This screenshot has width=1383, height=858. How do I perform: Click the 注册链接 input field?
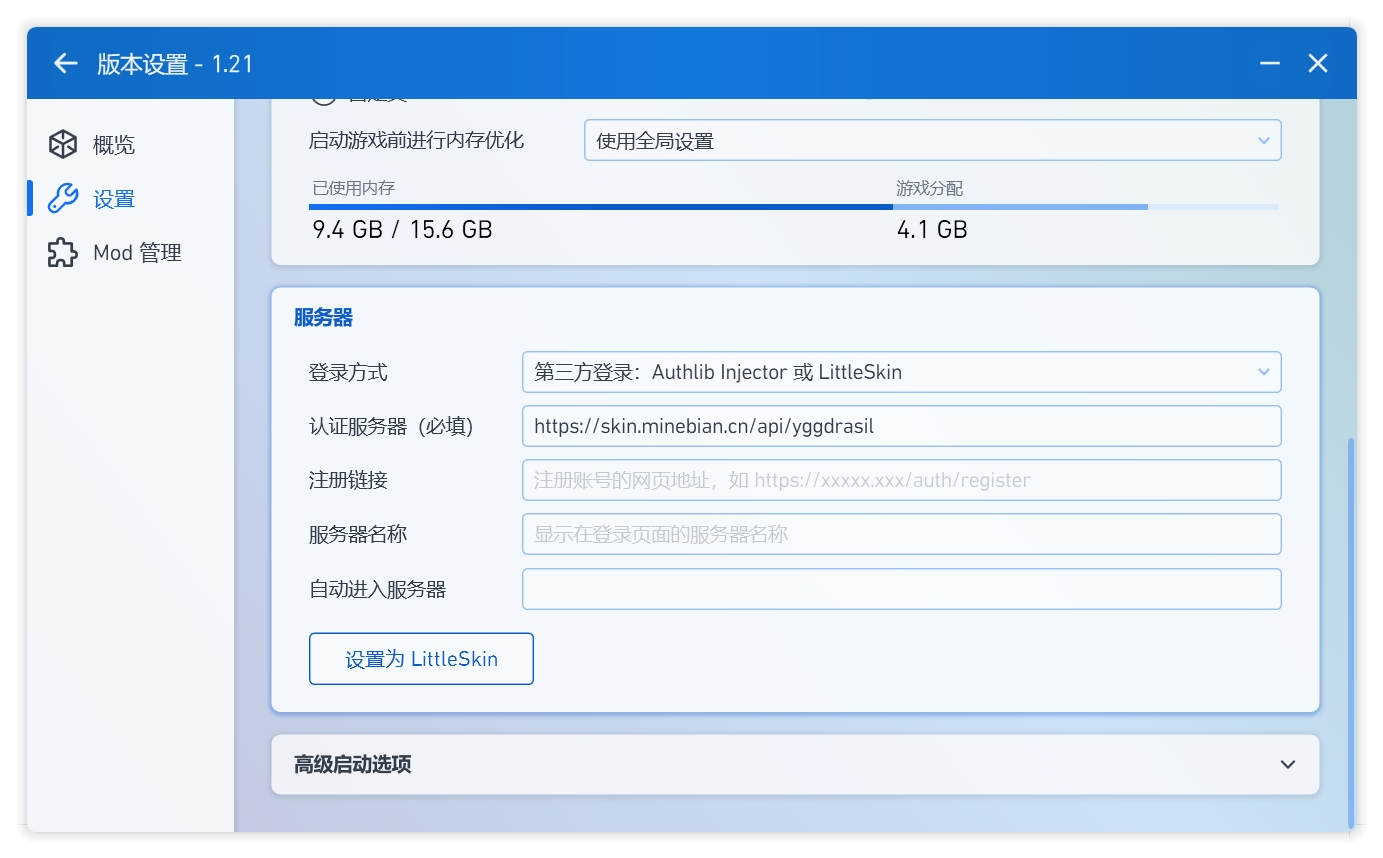tap(900, 480)
